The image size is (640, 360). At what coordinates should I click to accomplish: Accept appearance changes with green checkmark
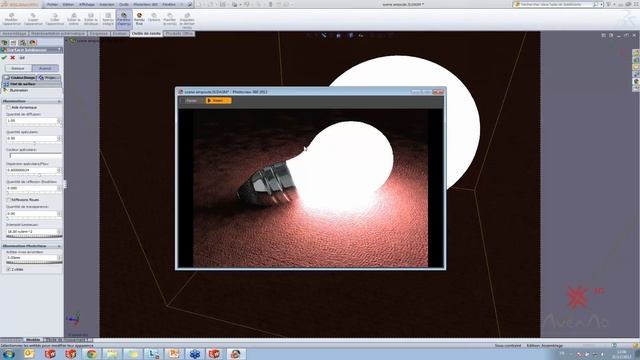[x=4, y=58]
